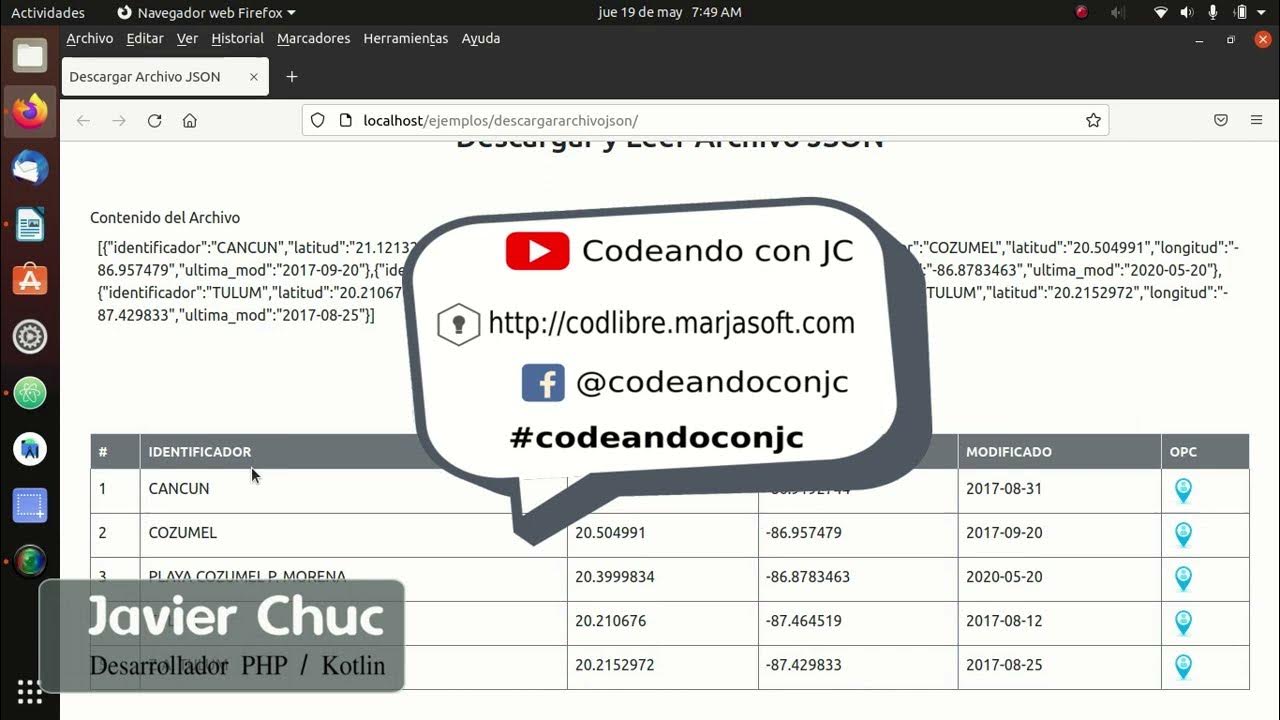Go back to the previous page
This screenshot has width=1280, height=720.
(83, 121)
